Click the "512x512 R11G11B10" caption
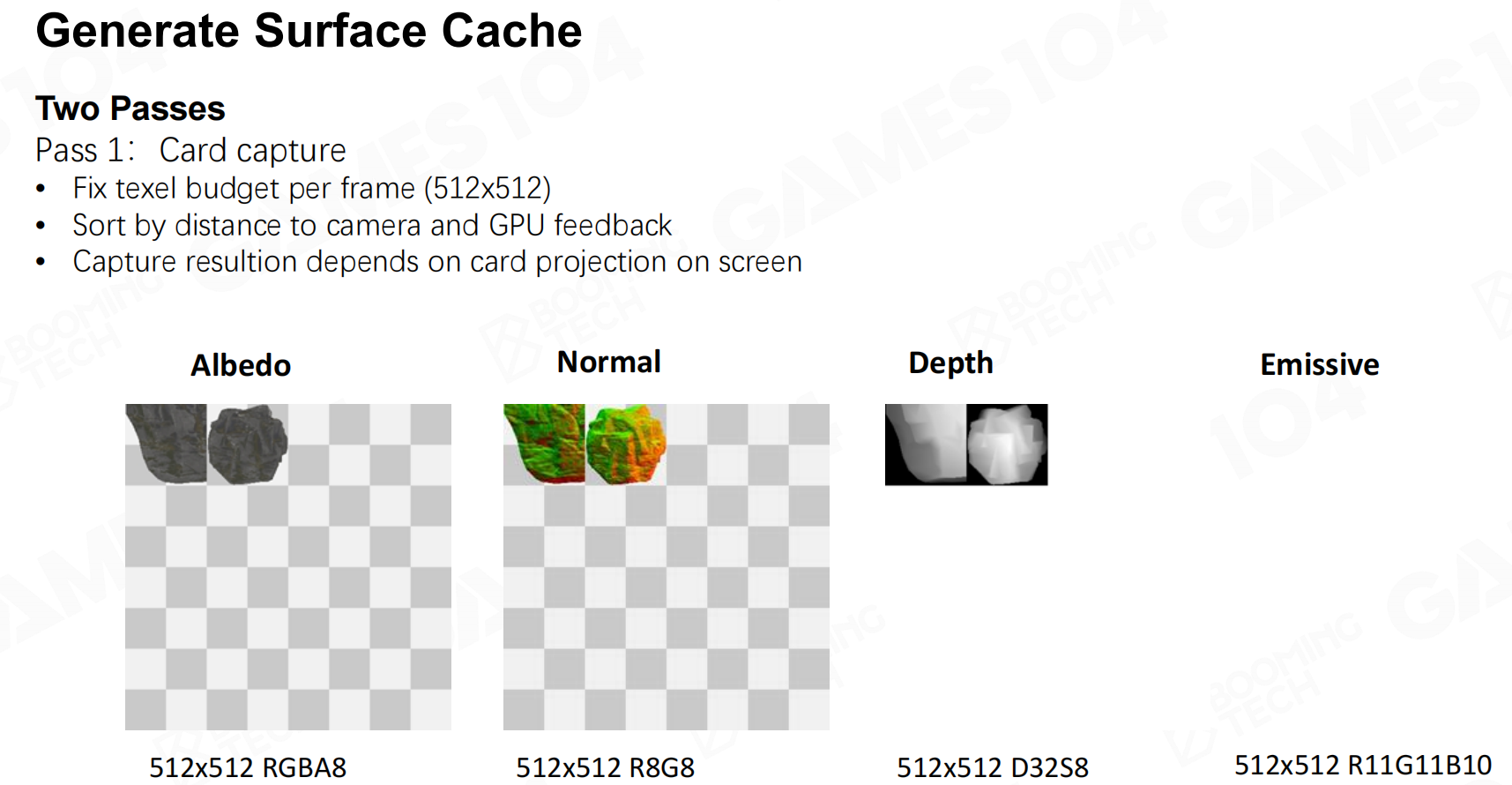 click(1362, 765)
